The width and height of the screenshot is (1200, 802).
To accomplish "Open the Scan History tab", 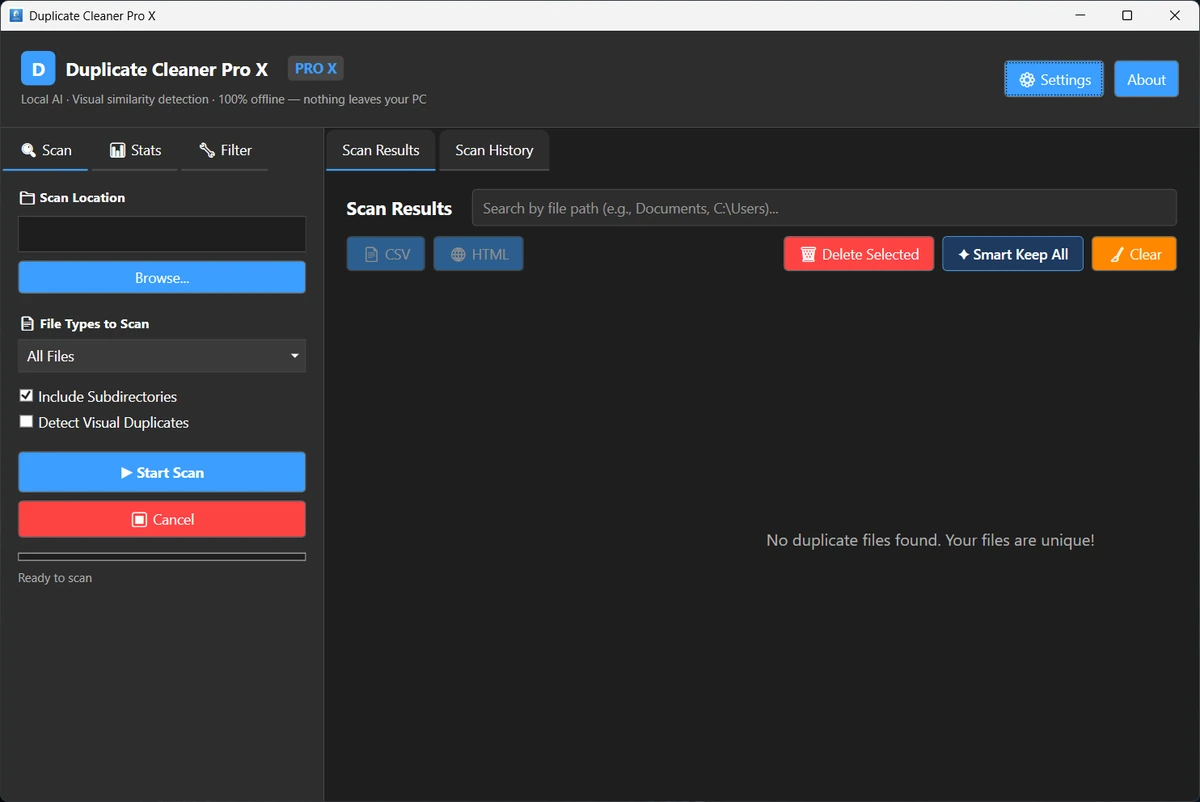I will [494, 150].
